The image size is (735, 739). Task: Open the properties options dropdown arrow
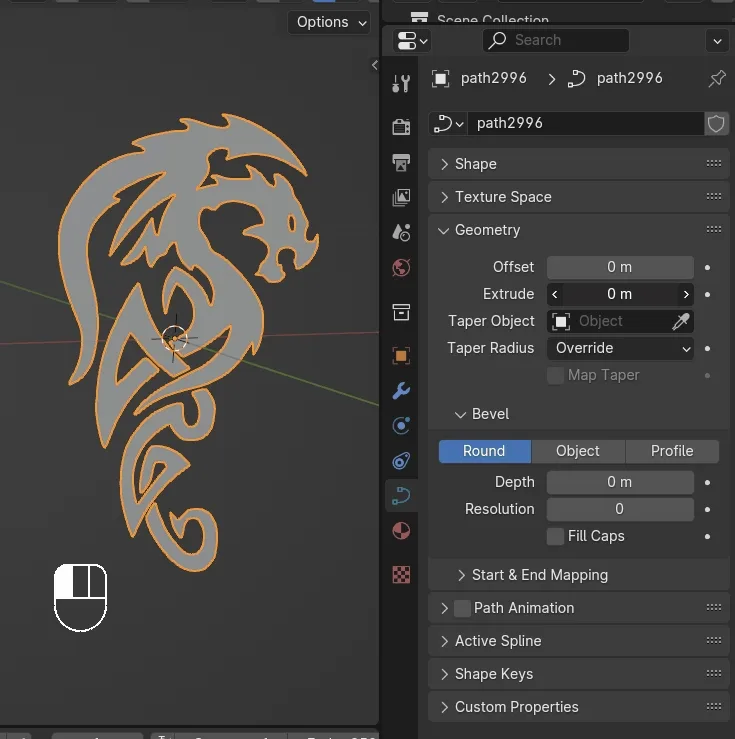717,41
